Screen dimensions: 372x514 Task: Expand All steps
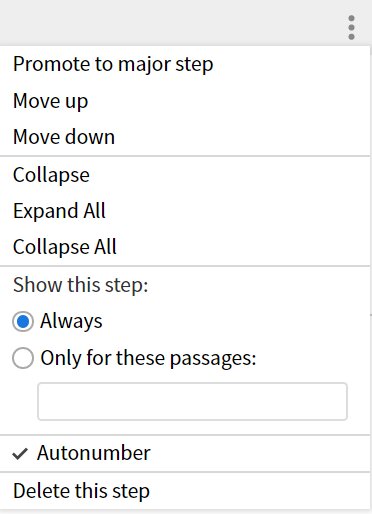click(x=185, y=211)
